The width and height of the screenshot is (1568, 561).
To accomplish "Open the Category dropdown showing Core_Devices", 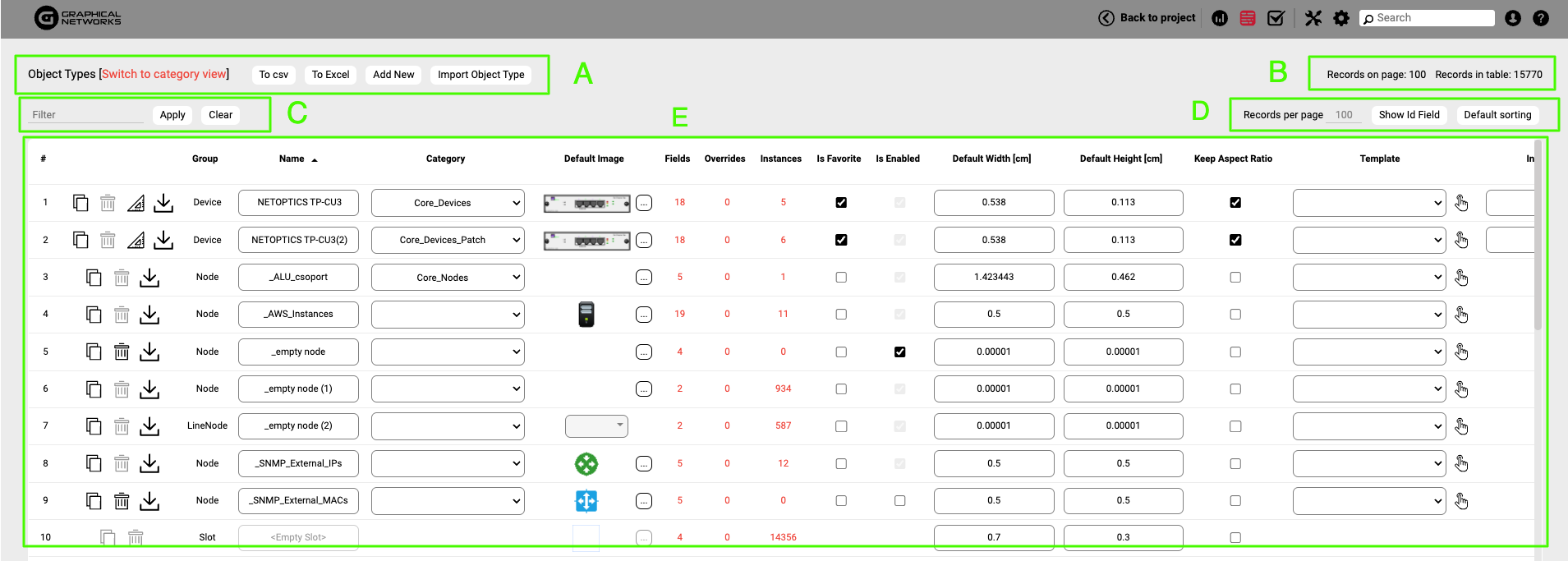I will click(448, 203).
